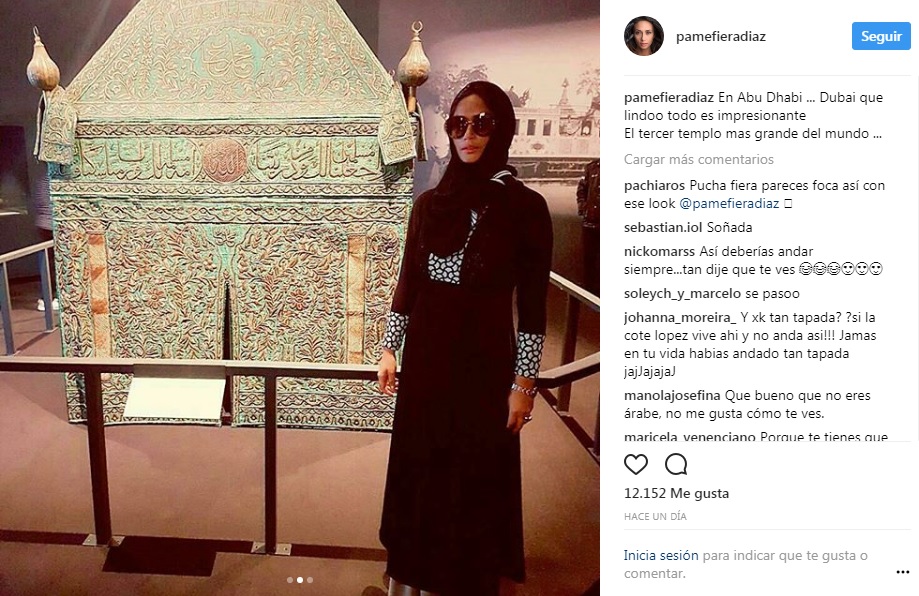This screenshot has height=596, width=919.
Task: Select the first carousel dot indicator
Action: coord(290,580)
